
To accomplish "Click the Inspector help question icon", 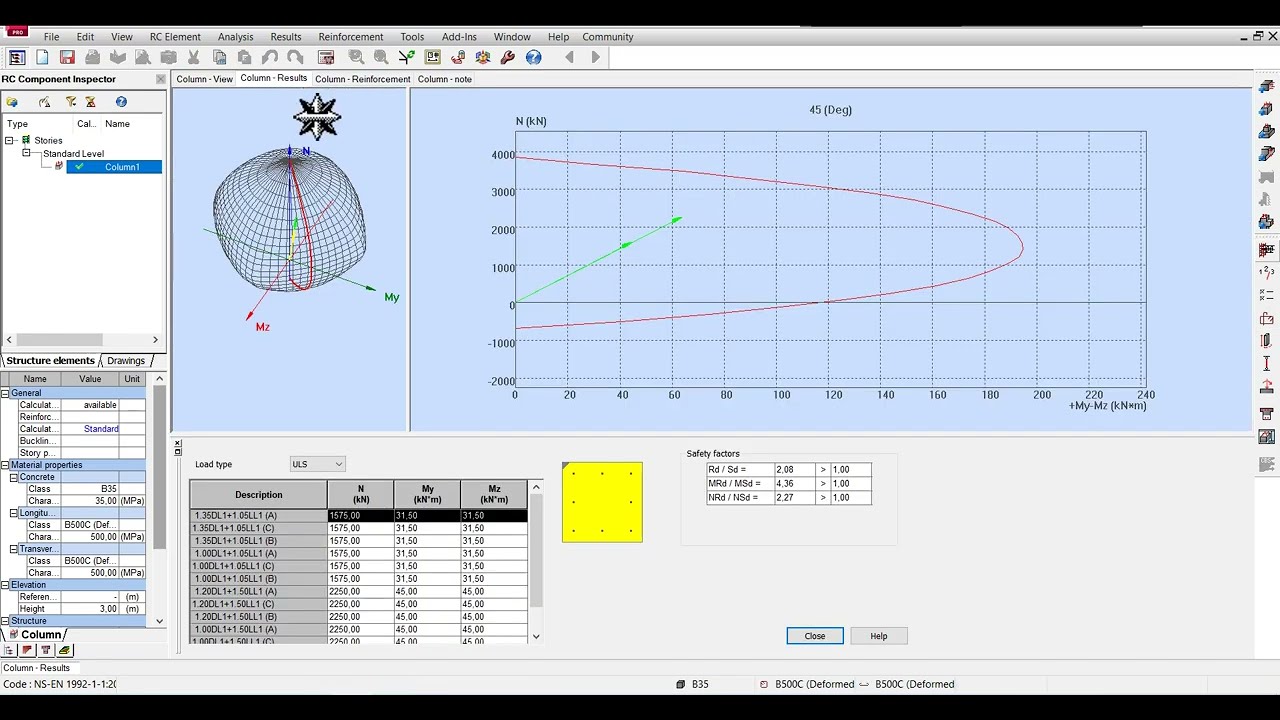I will 121,102.
